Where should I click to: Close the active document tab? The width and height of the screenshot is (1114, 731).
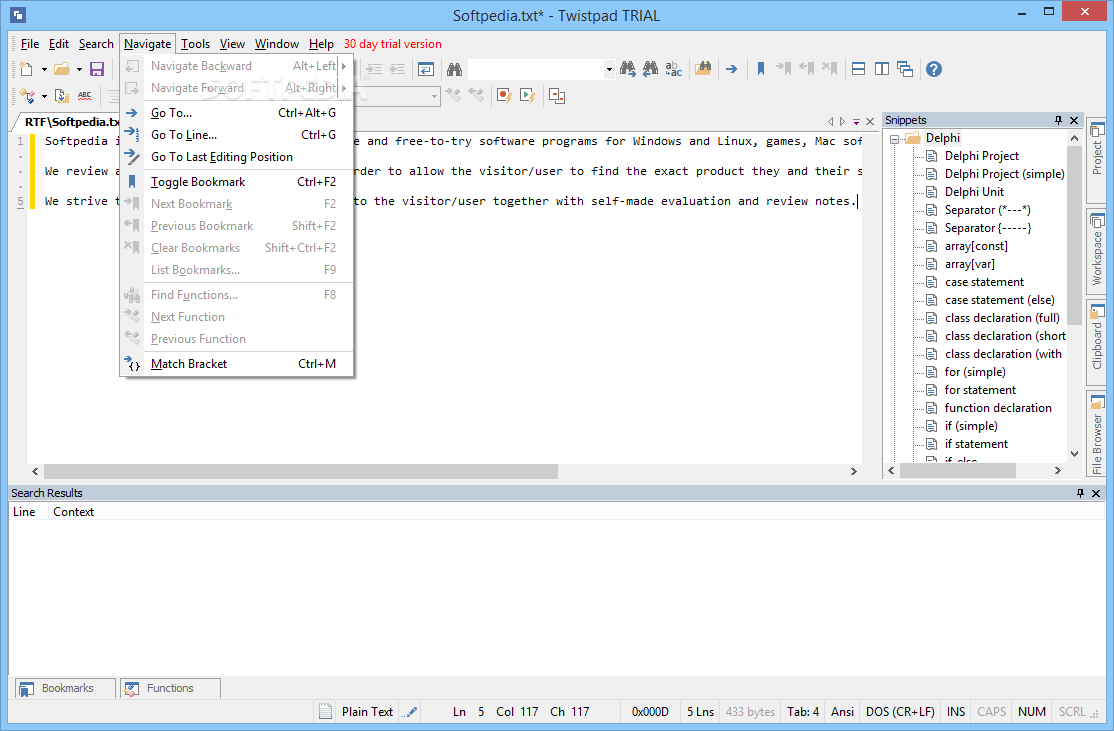coord(870,121)
